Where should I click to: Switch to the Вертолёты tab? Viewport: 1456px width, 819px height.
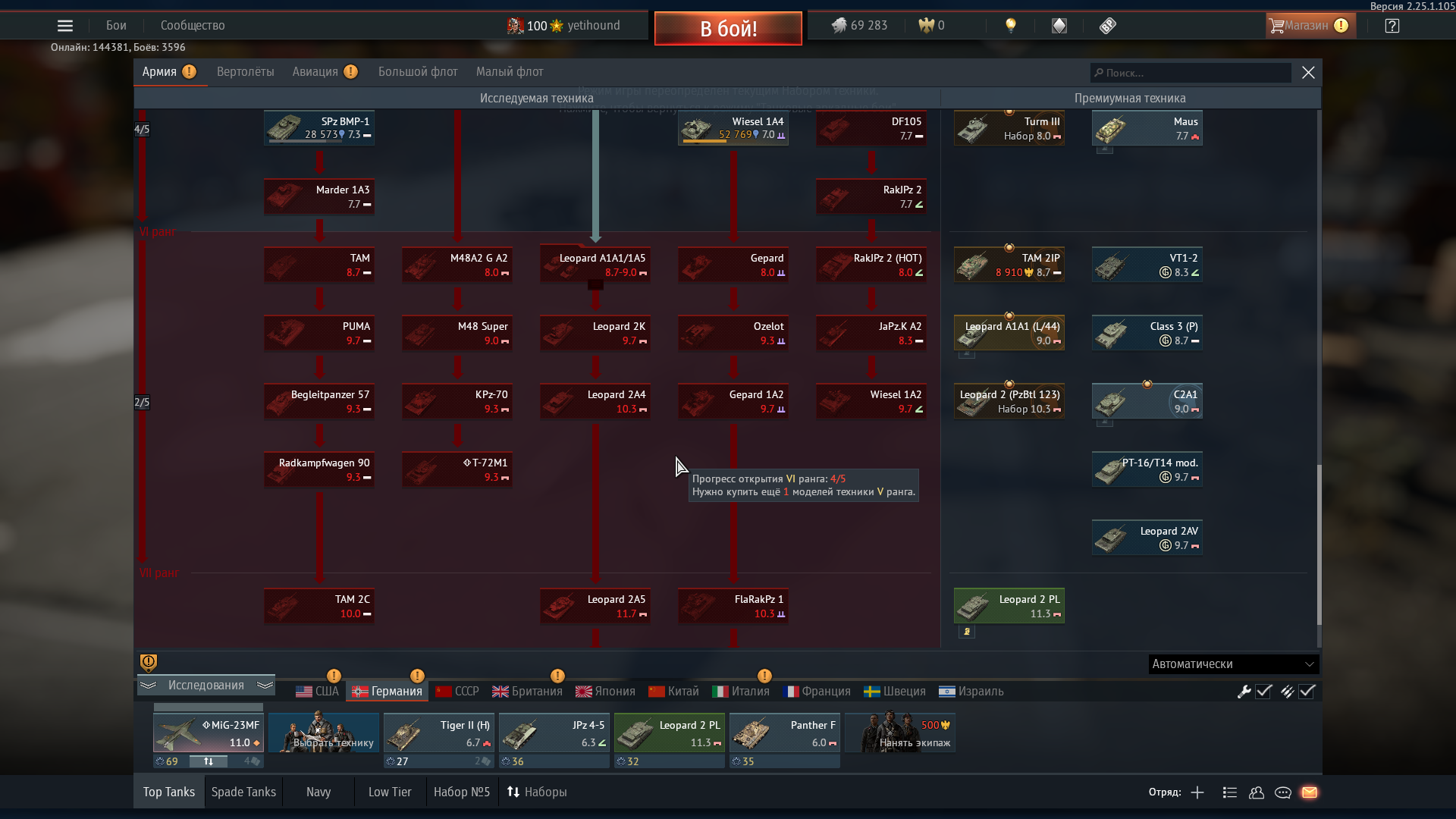[246, 72]
